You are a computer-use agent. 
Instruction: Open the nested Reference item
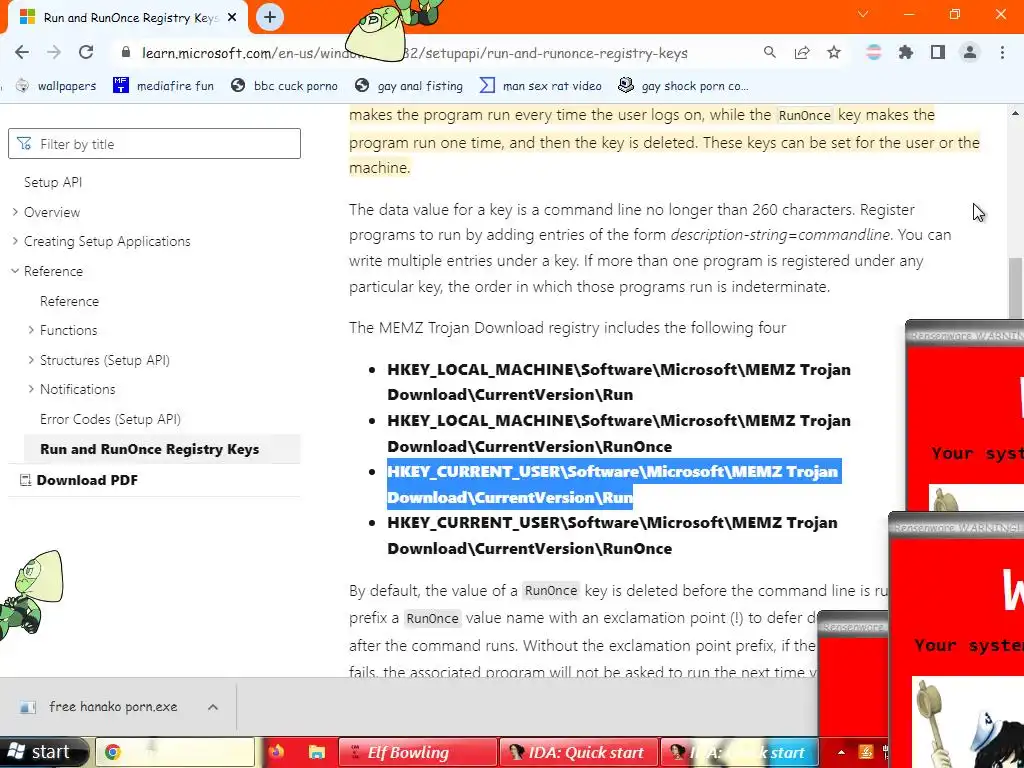point(69,301)
